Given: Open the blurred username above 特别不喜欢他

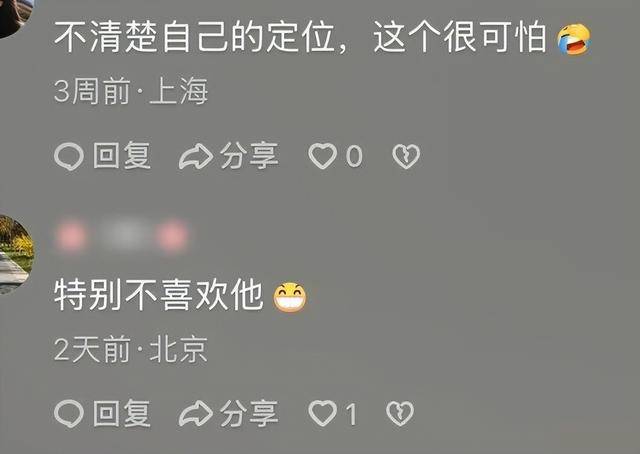Looking at the screenshot, I should tap(122, 236).
